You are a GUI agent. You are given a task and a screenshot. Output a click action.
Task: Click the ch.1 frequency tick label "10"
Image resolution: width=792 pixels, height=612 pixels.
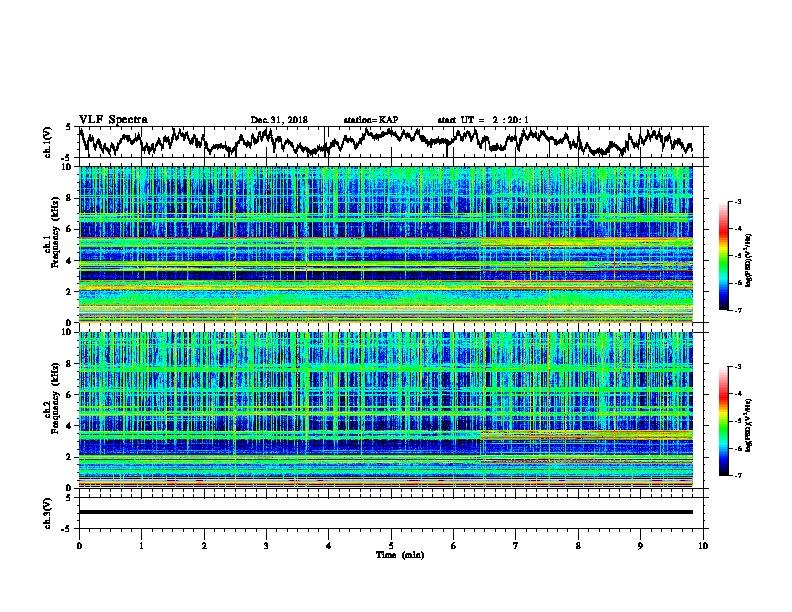[67, 167]
